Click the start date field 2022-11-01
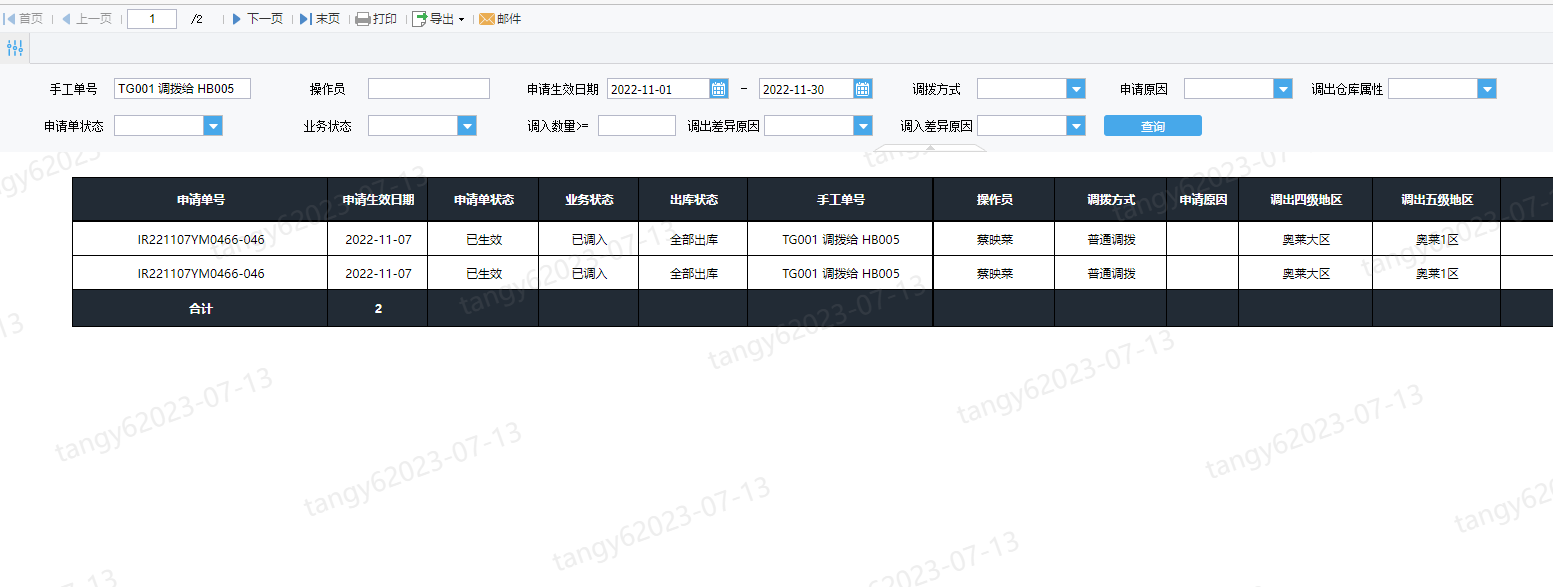The image size is (1553, 587). click(x=659, y=89)
